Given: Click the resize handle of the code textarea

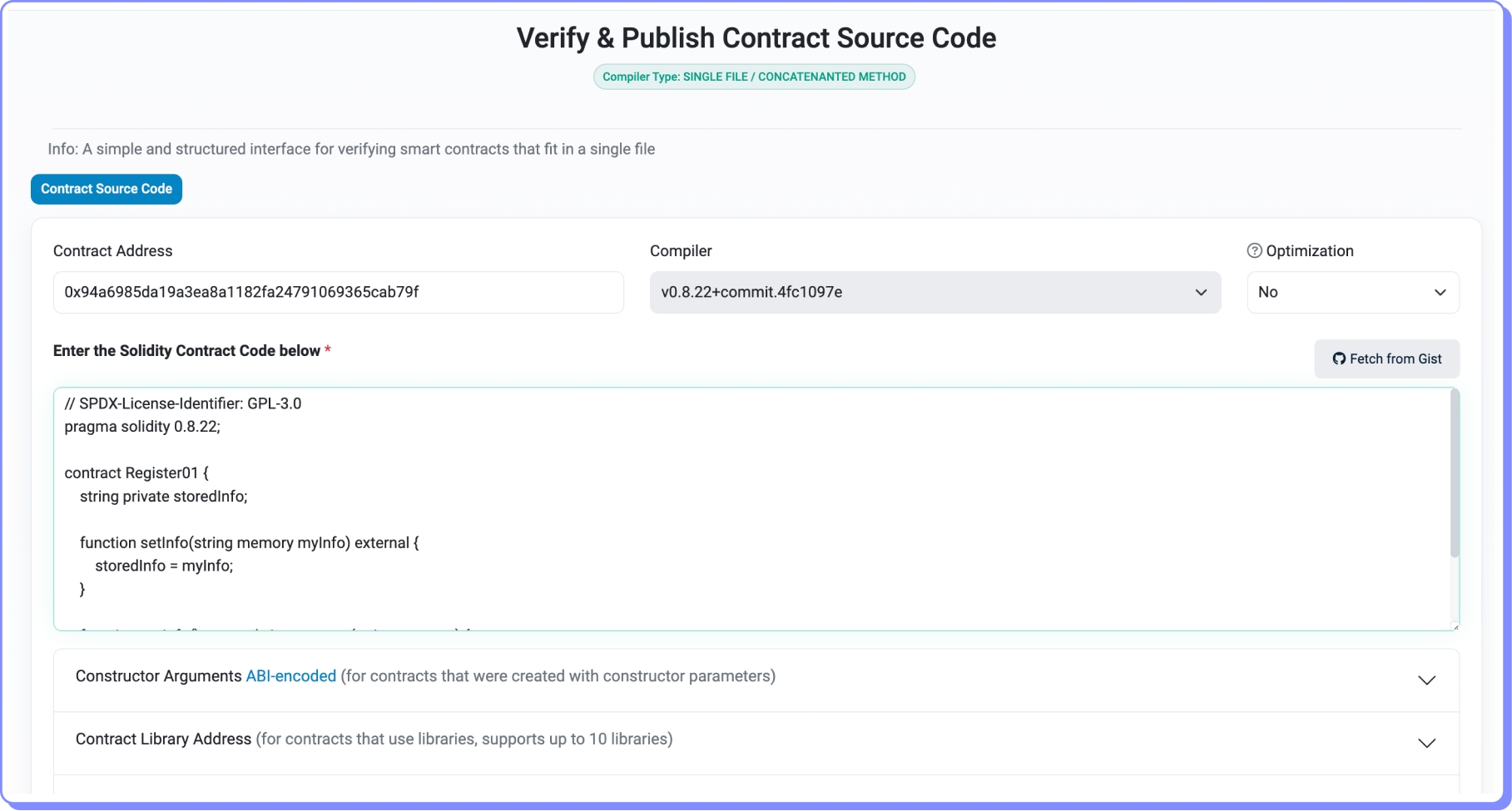Looking at the screenshot, I should coord(1455,626).
